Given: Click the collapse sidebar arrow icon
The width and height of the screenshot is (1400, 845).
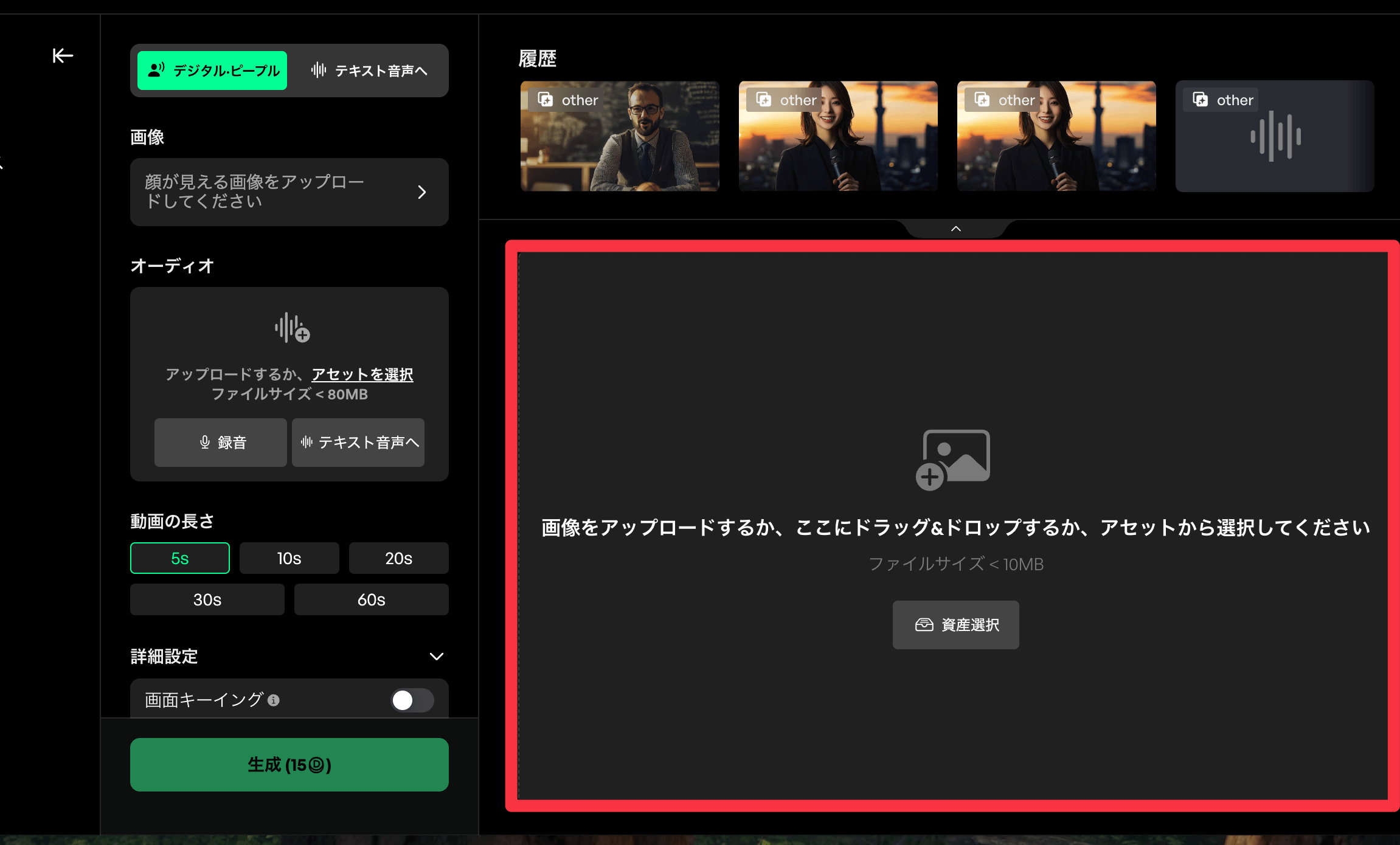Looking at the screenshot, I should click(63, 56).
